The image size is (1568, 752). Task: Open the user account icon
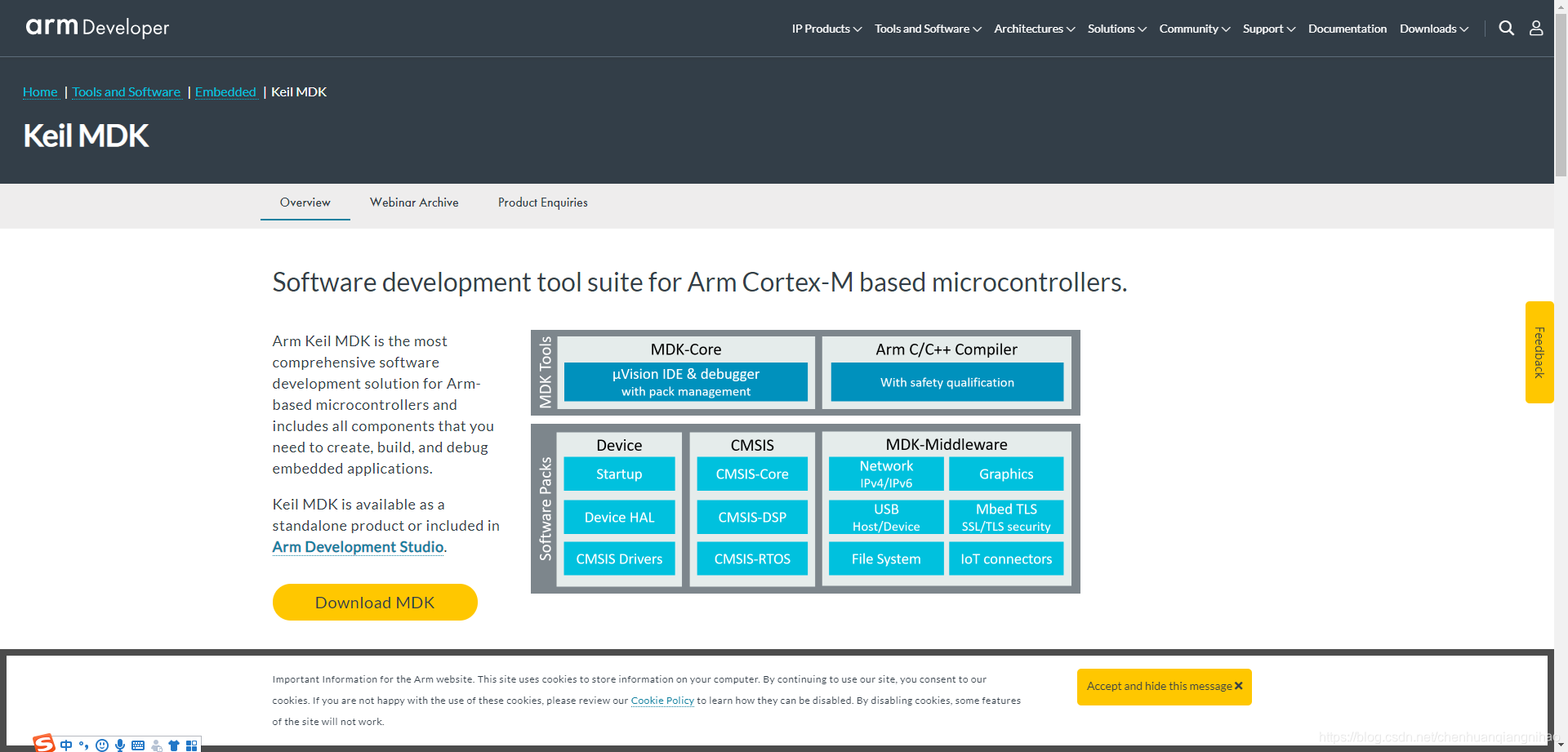coord(1536,29)
